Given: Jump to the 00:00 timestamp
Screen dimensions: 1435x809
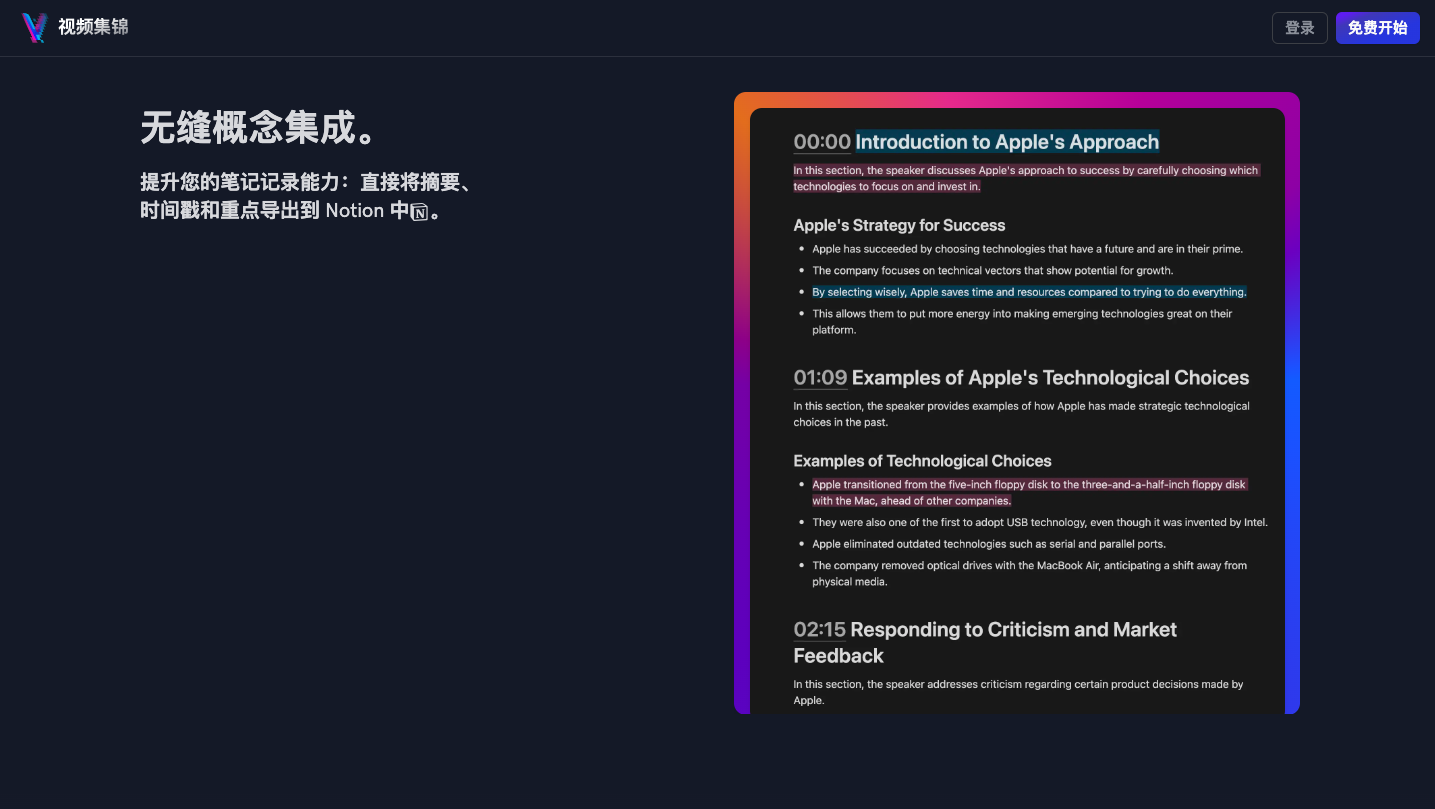Looking at the screenshot, I should pos(821,142).
